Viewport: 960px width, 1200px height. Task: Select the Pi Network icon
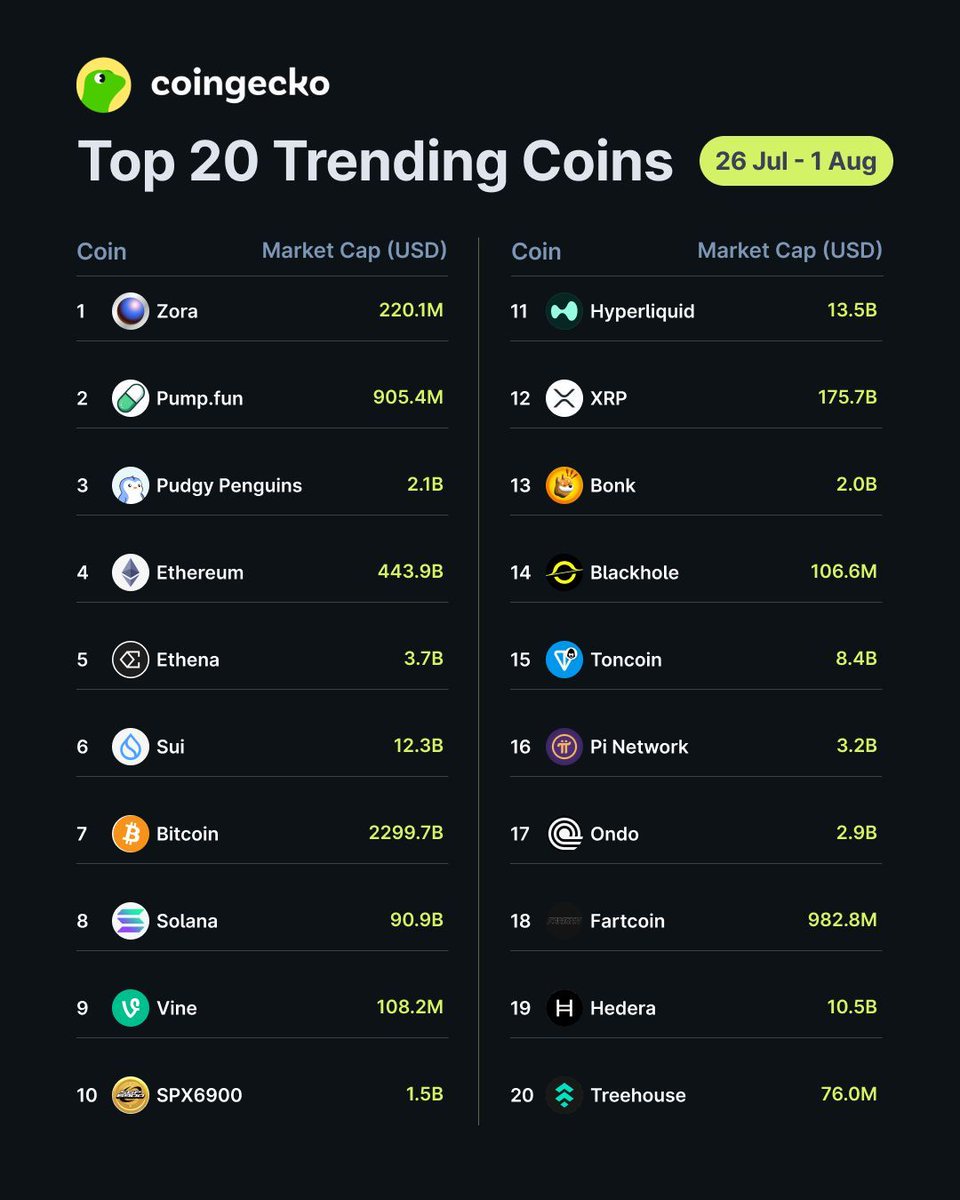tap(564, 746)
